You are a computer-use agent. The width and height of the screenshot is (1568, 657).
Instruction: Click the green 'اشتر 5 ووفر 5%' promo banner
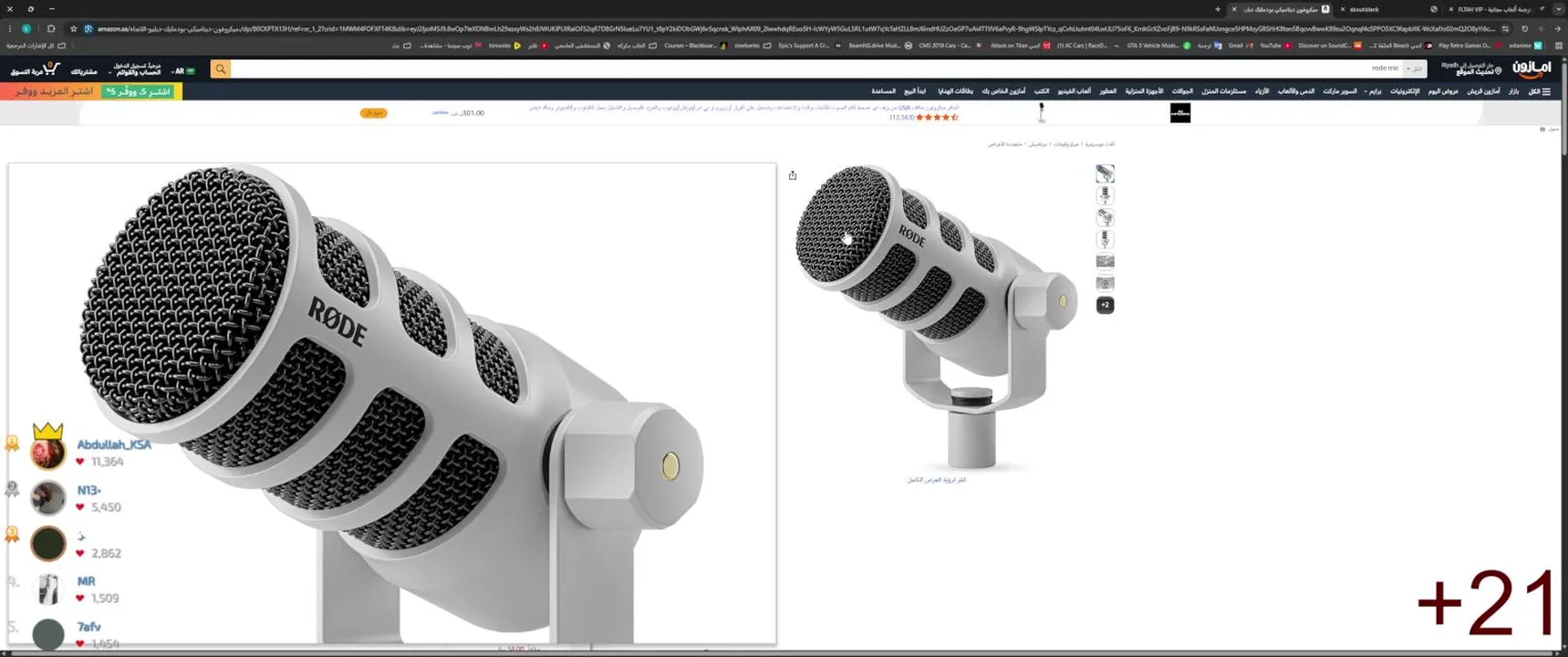(x=138, y=91)
